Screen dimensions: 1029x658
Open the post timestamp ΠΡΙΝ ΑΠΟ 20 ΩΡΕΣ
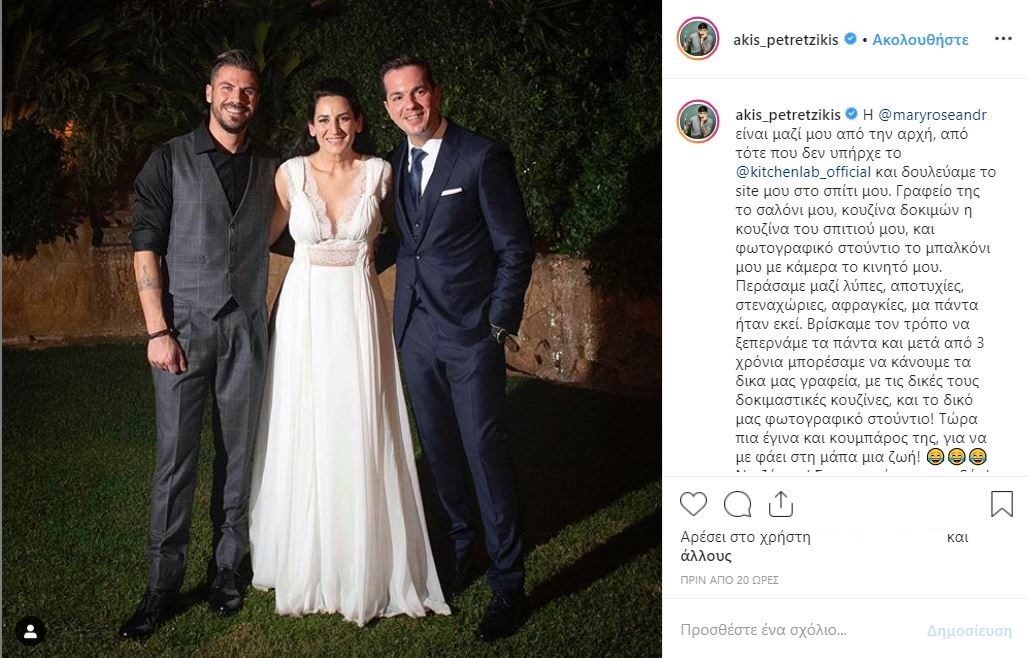coord(729,580)
